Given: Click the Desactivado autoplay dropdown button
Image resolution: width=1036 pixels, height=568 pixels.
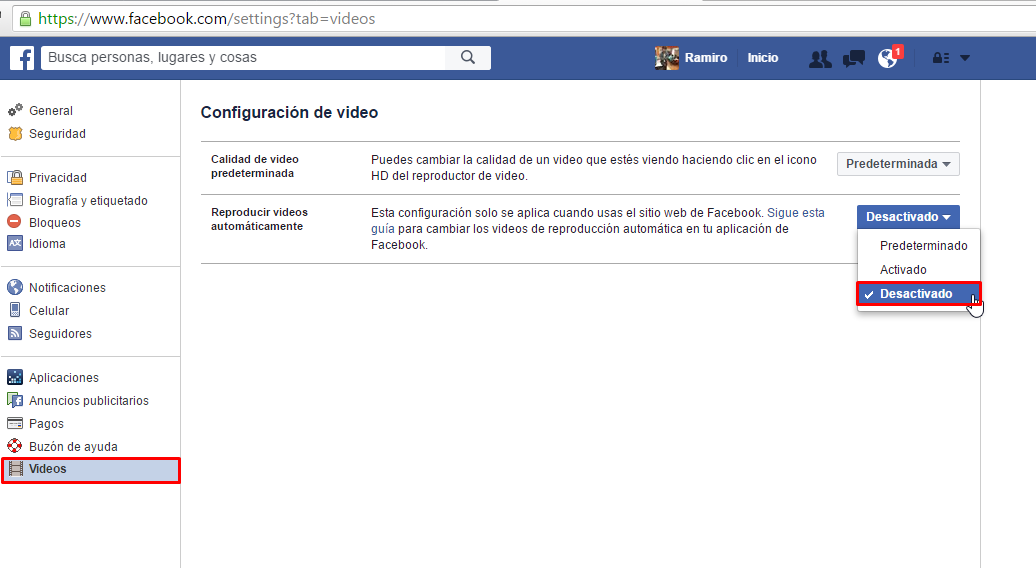Looking at the screenshot, I should pyautogui.click(x=908, y=217).
